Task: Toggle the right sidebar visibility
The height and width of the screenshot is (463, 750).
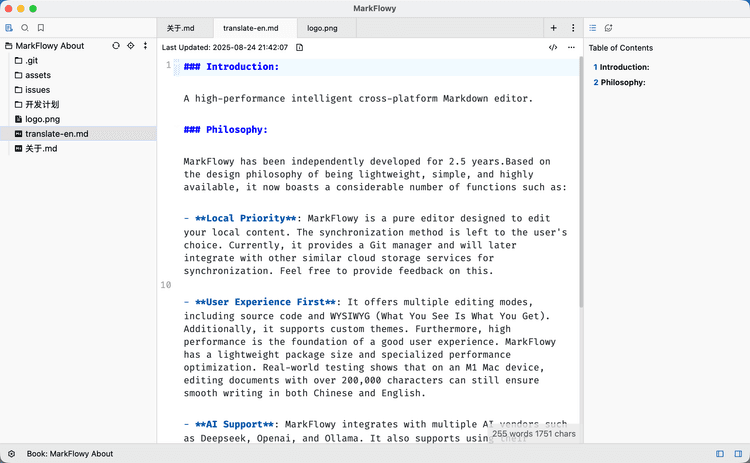Action: pyautogui.click(x=737, y=454)
